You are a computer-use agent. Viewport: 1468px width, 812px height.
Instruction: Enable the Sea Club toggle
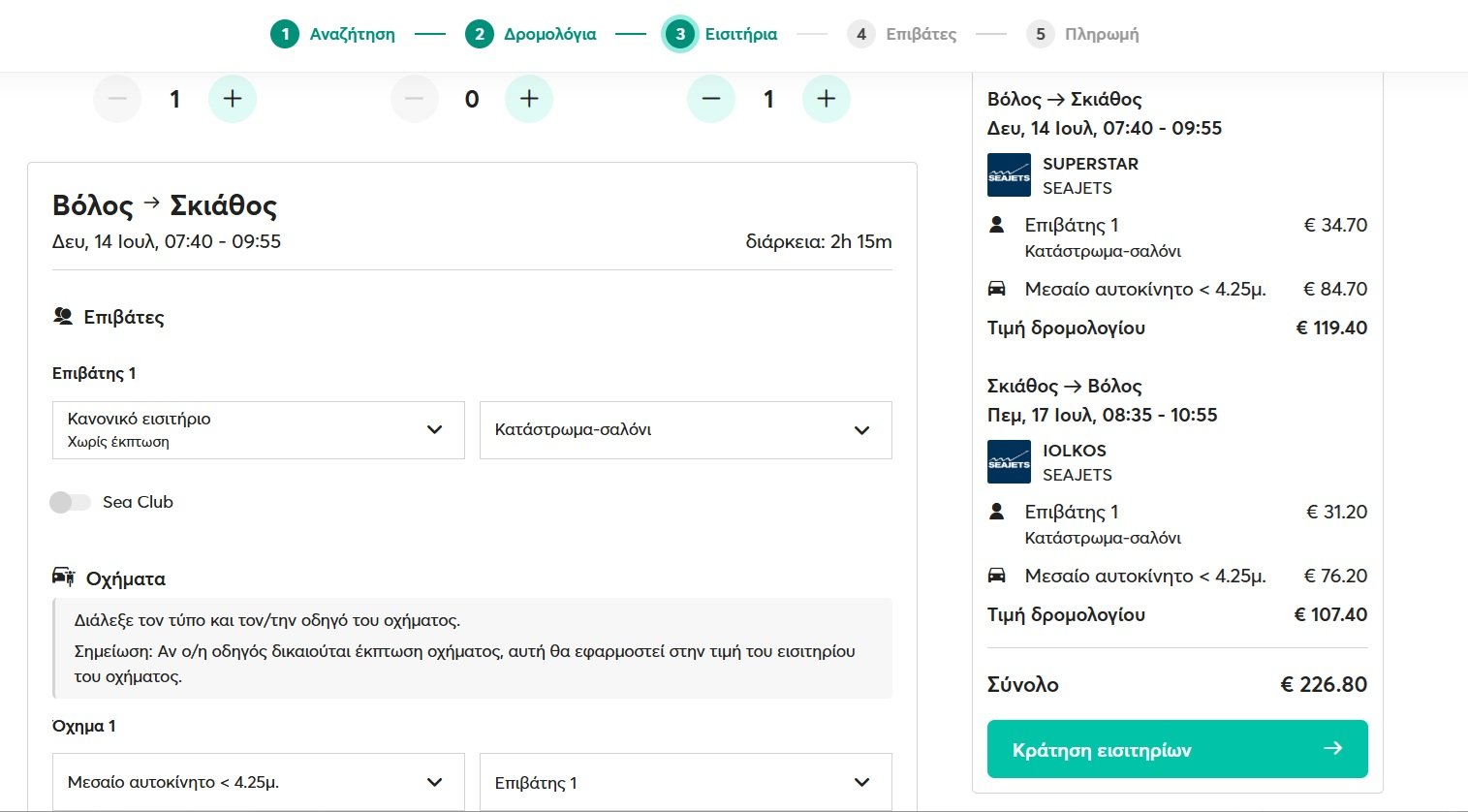(70, 502)
